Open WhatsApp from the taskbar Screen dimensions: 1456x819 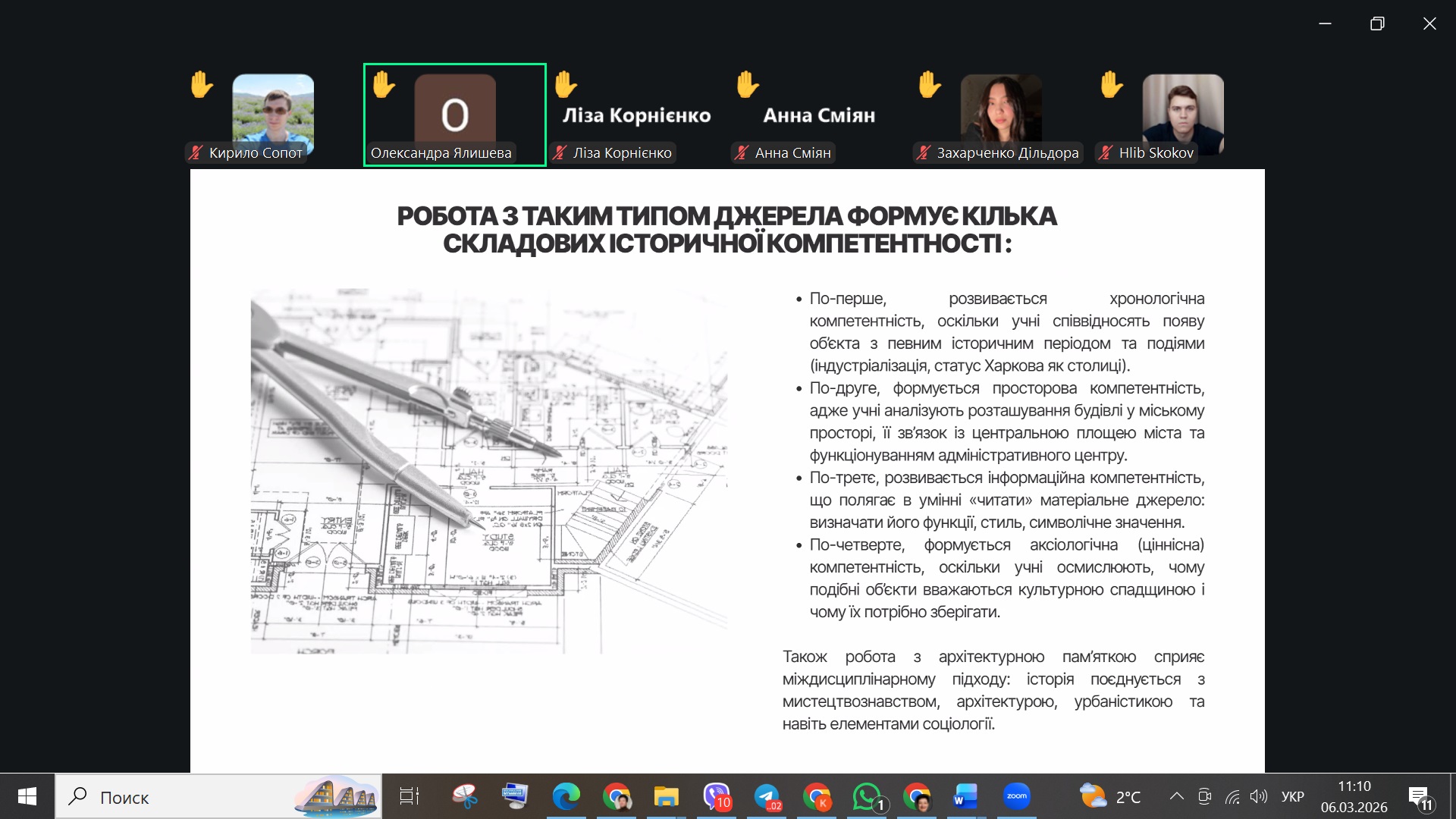click(868, 796)
